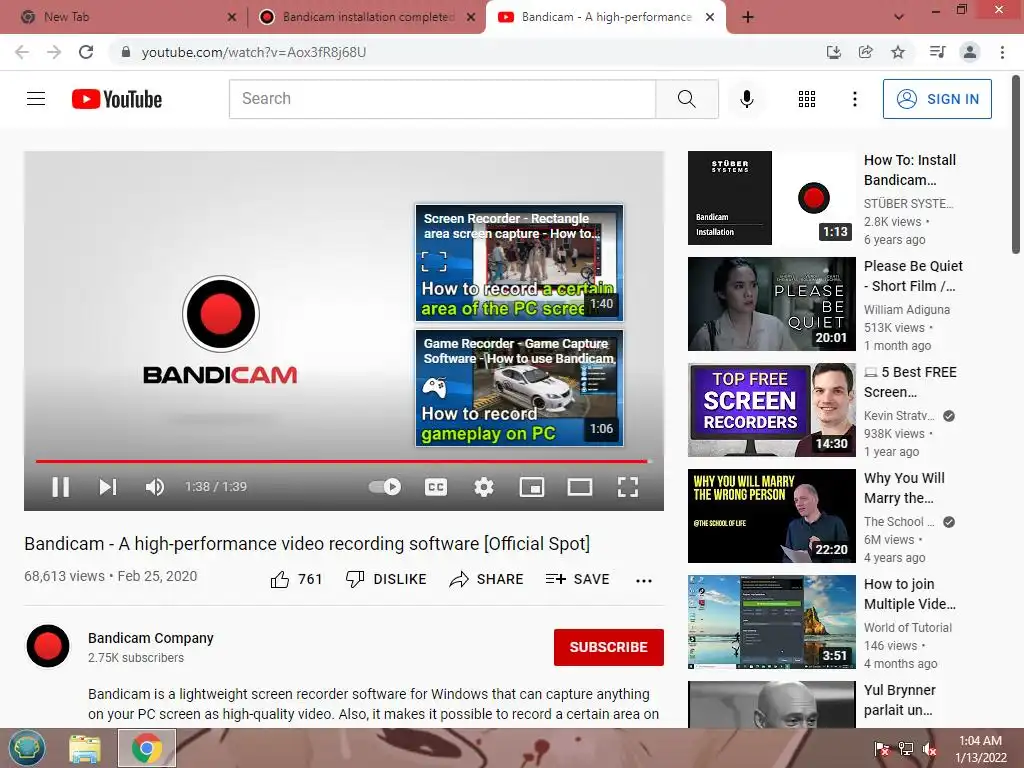The image size is (1024, 768).
Task: Focus the YouTube Search field
Action: [442, 99]
